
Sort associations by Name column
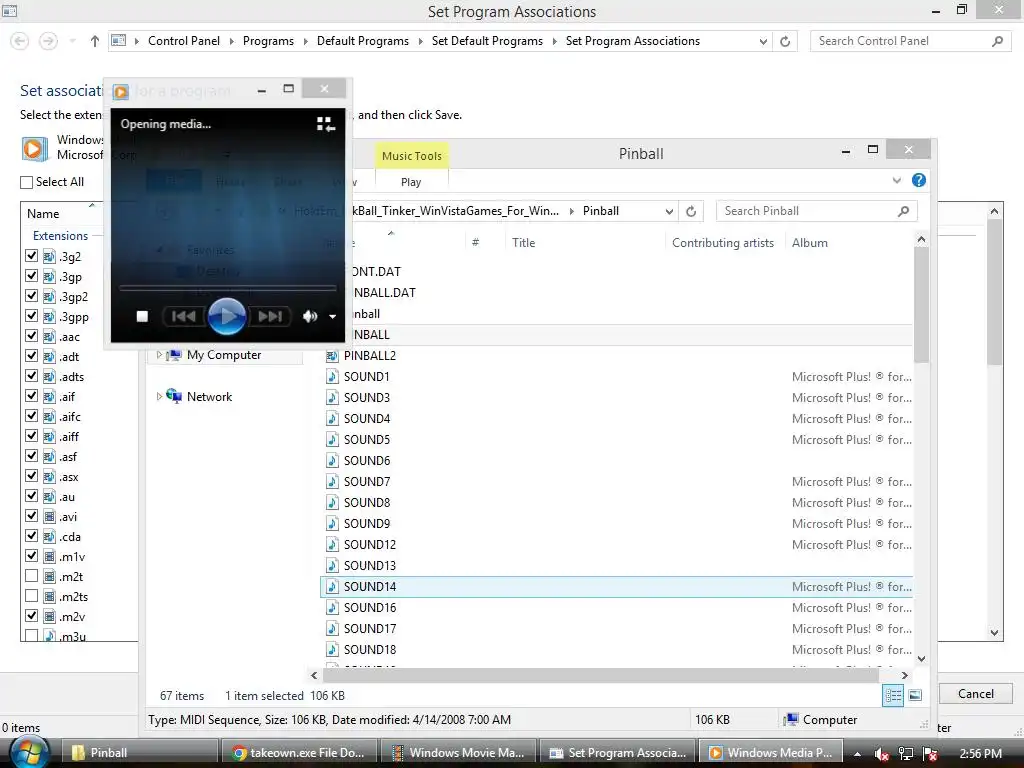43,214
